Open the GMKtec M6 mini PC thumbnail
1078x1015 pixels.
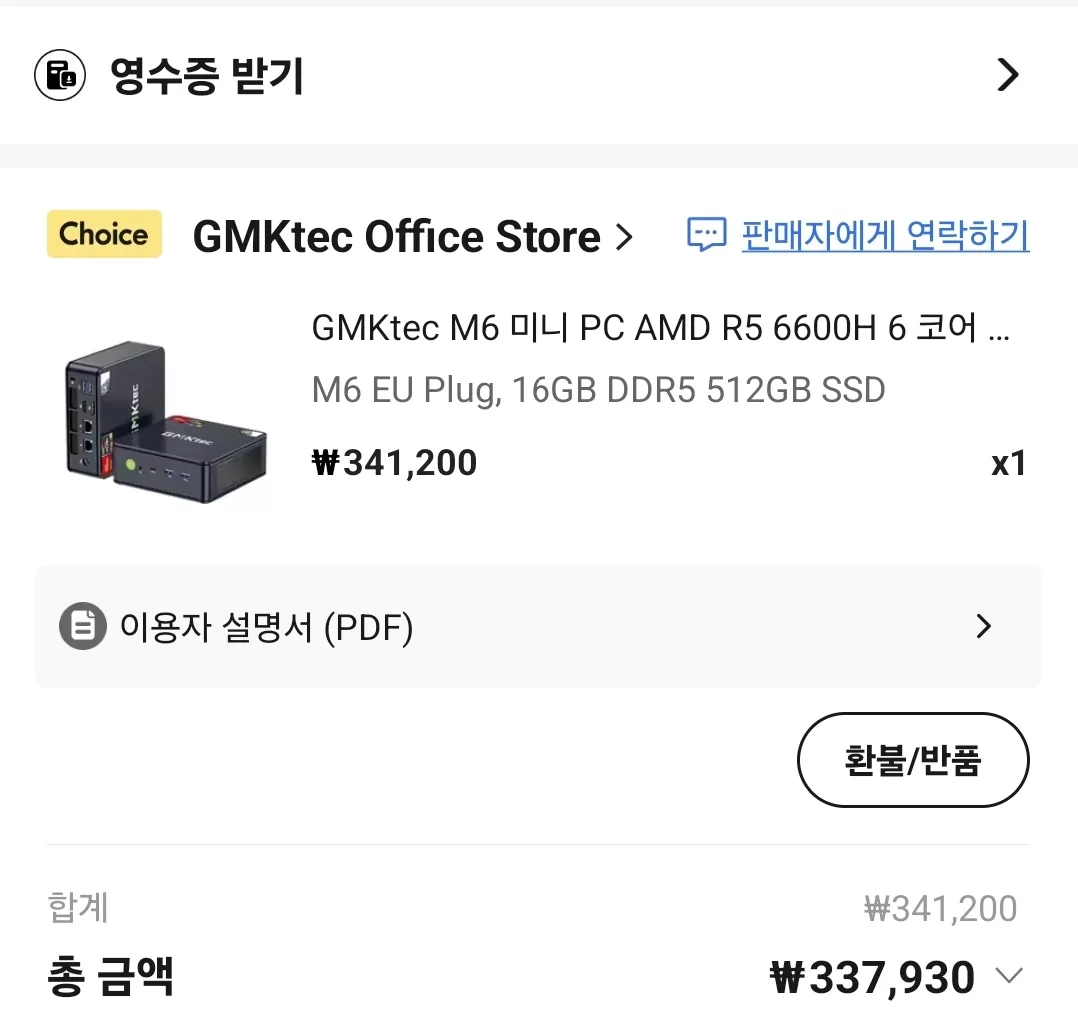(x=166, y=420)
